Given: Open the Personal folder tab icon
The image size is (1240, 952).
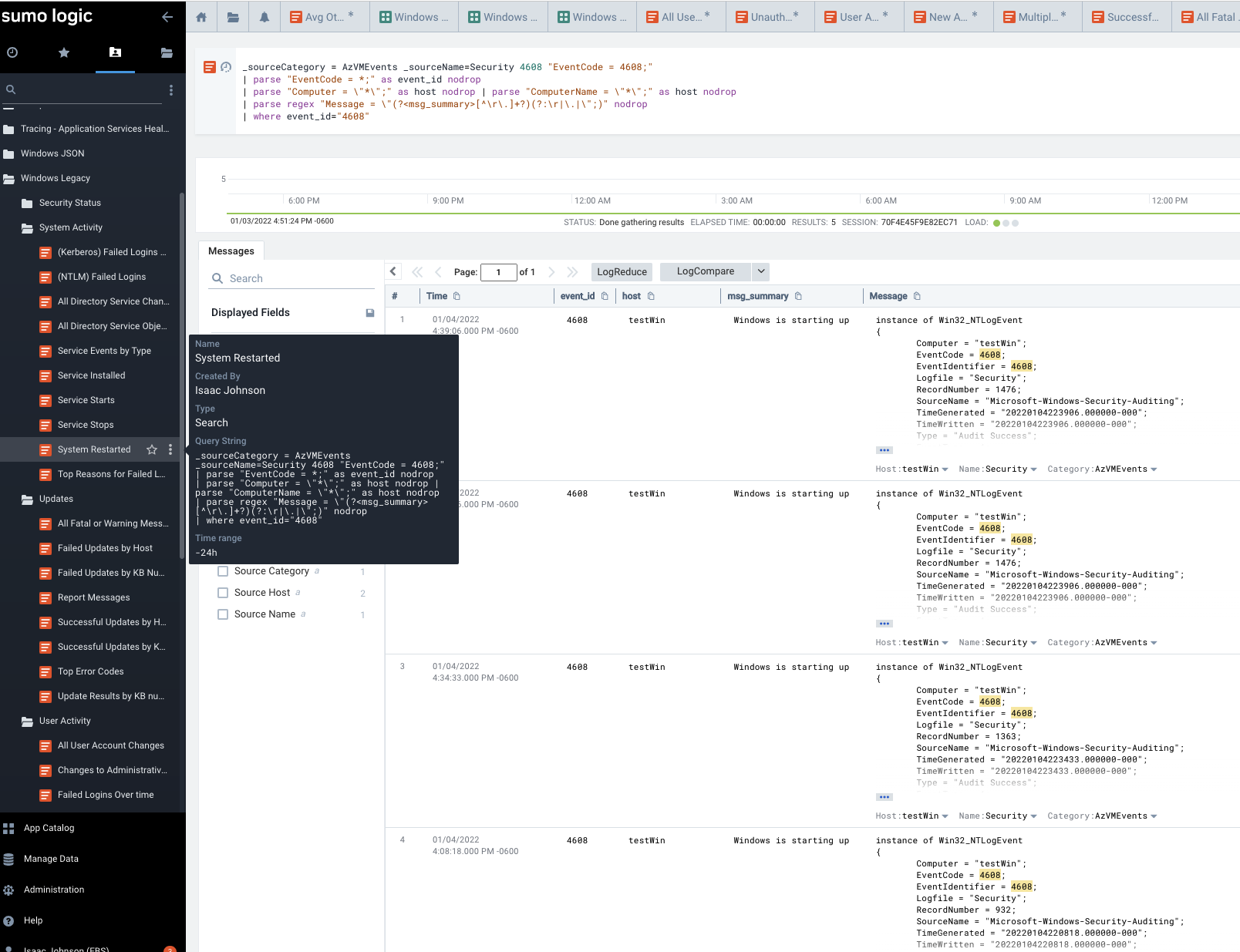Looking at the screenshot, I should tap(115, 52).
